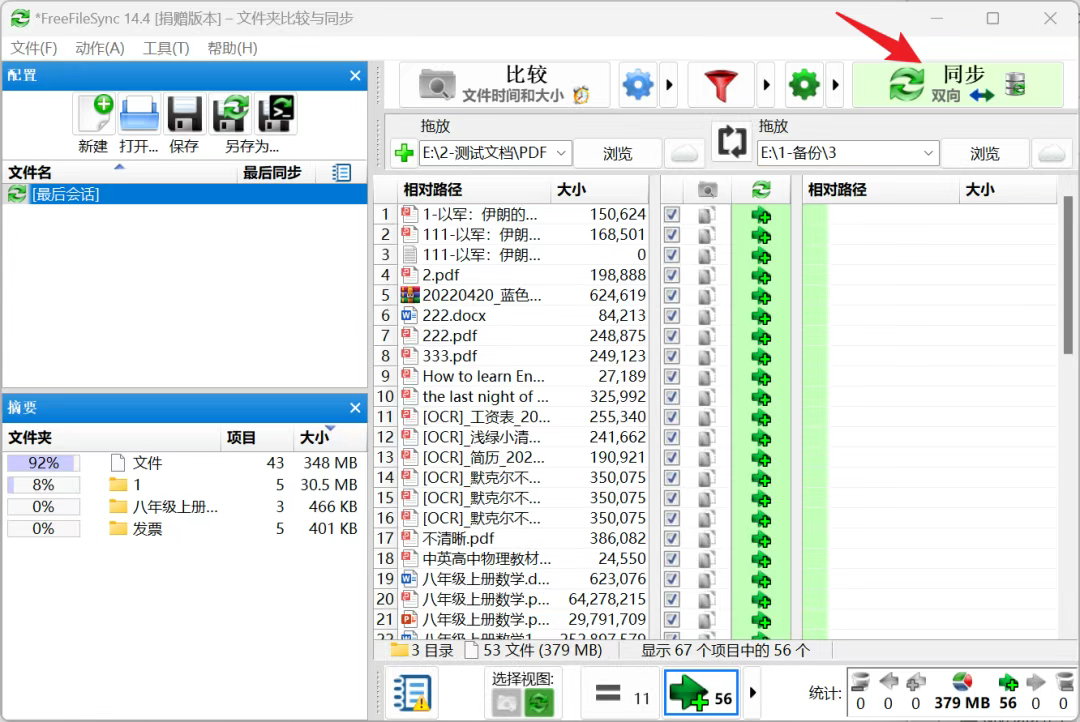This screenshot has height=722, width=1080.
Task: Click the difference category icon for 333.pdf
Action: coord(706,357)
